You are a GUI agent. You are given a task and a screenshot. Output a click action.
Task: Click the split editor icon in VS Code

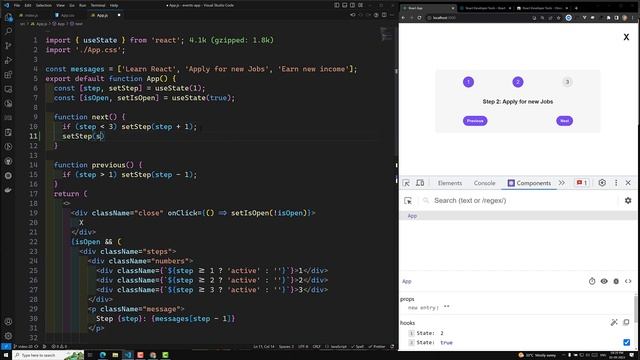384,15
